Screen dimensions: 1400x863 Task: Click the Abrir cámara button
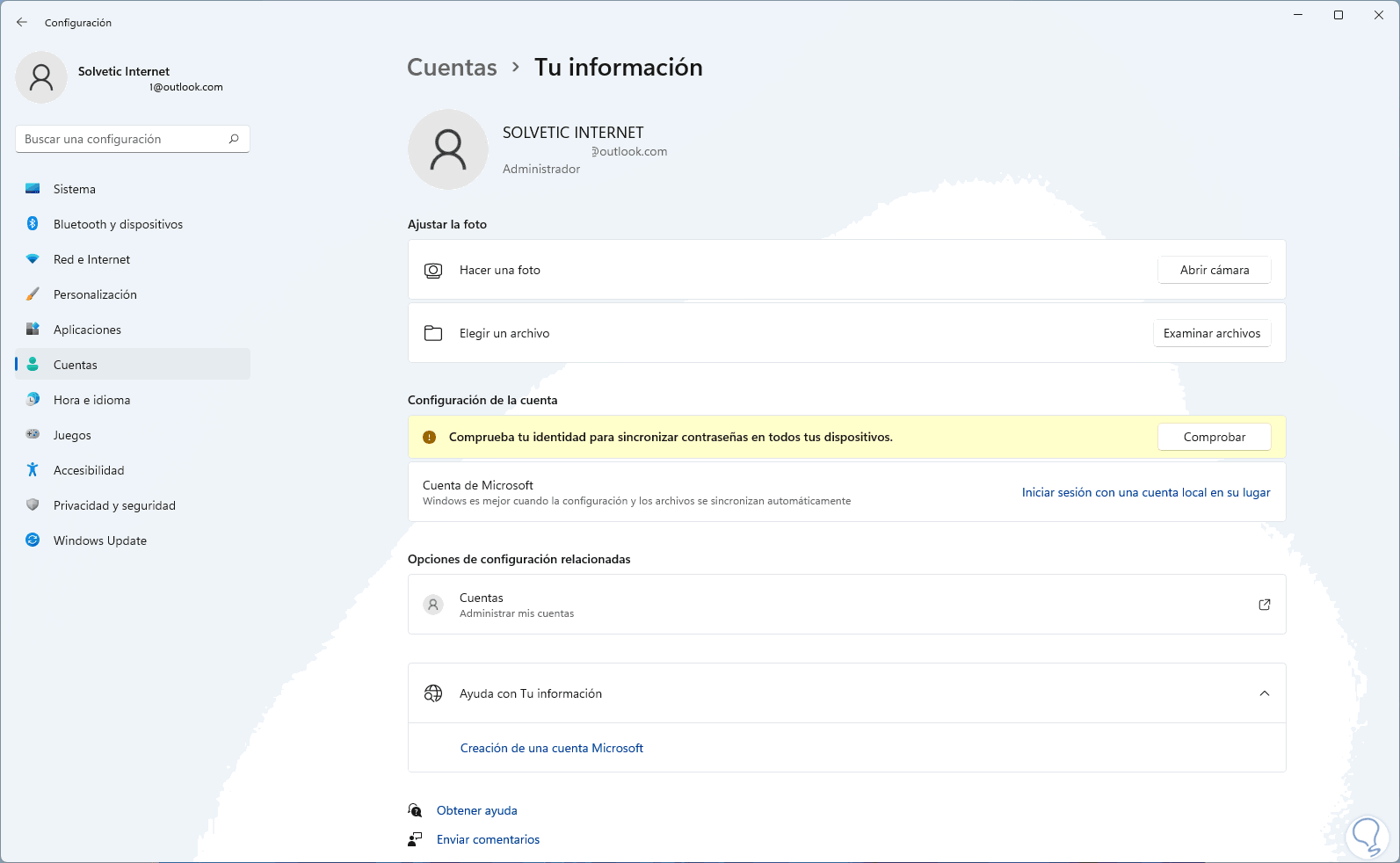point(1215,270)
